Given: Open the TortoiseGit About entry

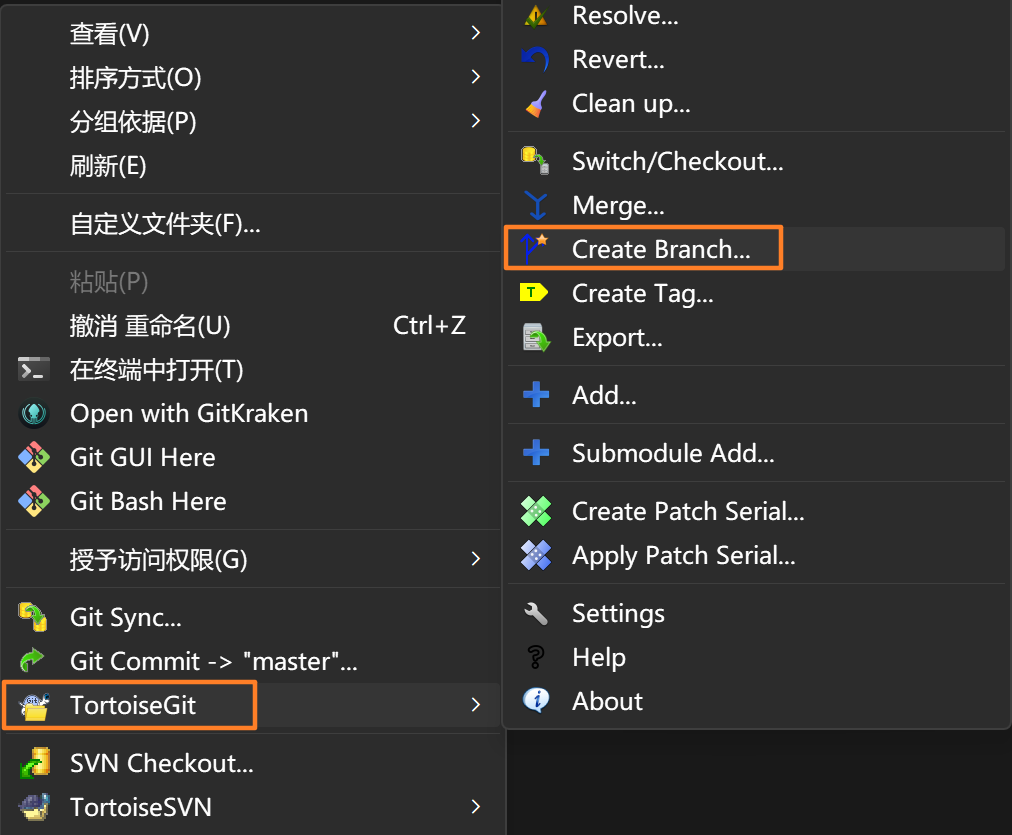Looking at the screenshot, I should click(607, 702).
